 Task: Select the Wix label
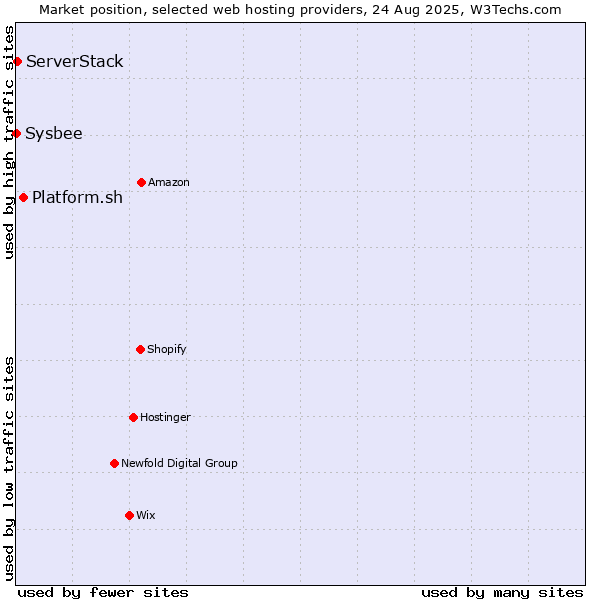pos(146,515)
